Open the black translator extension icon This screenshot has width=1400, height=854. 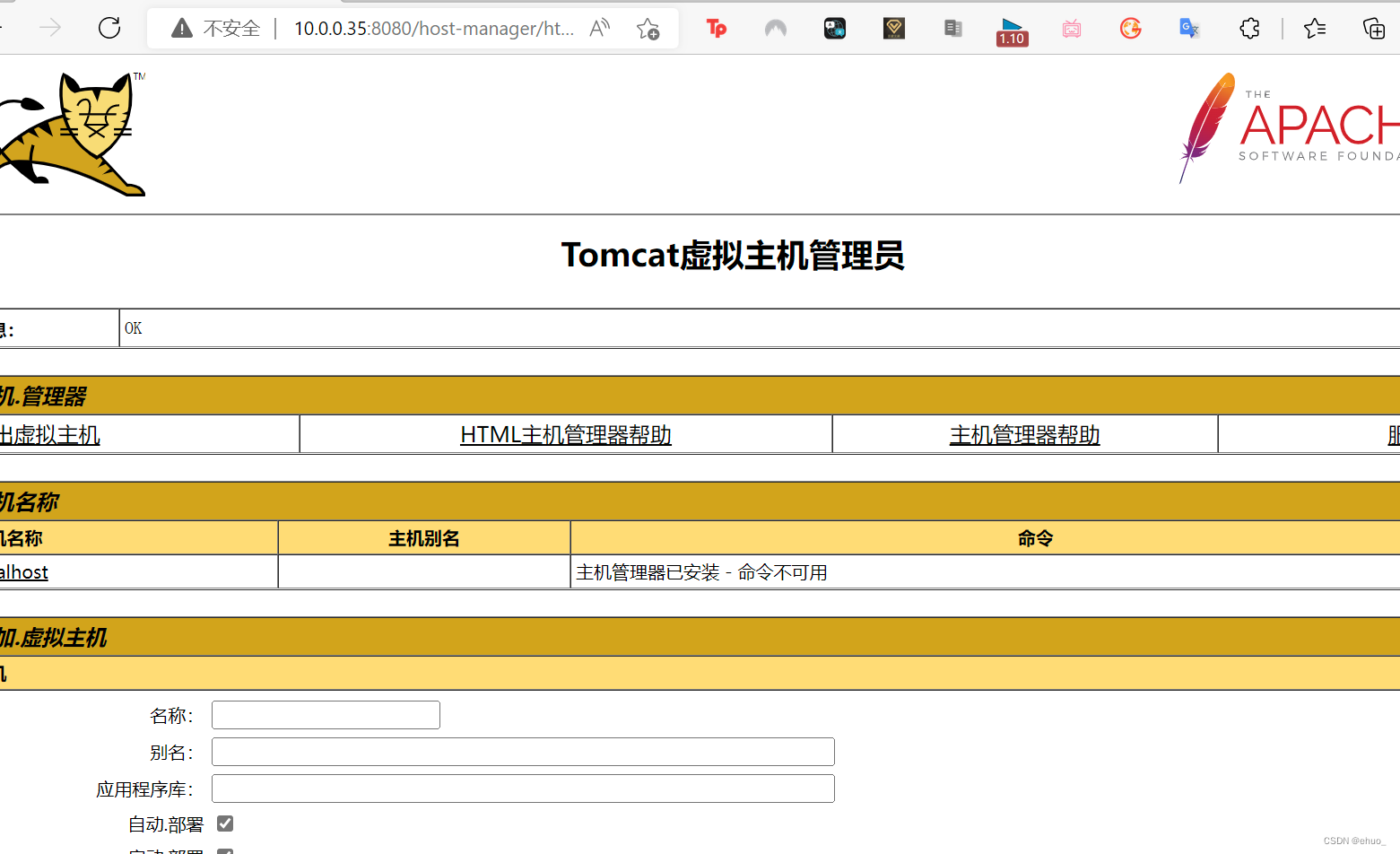[x=835, y=29]
